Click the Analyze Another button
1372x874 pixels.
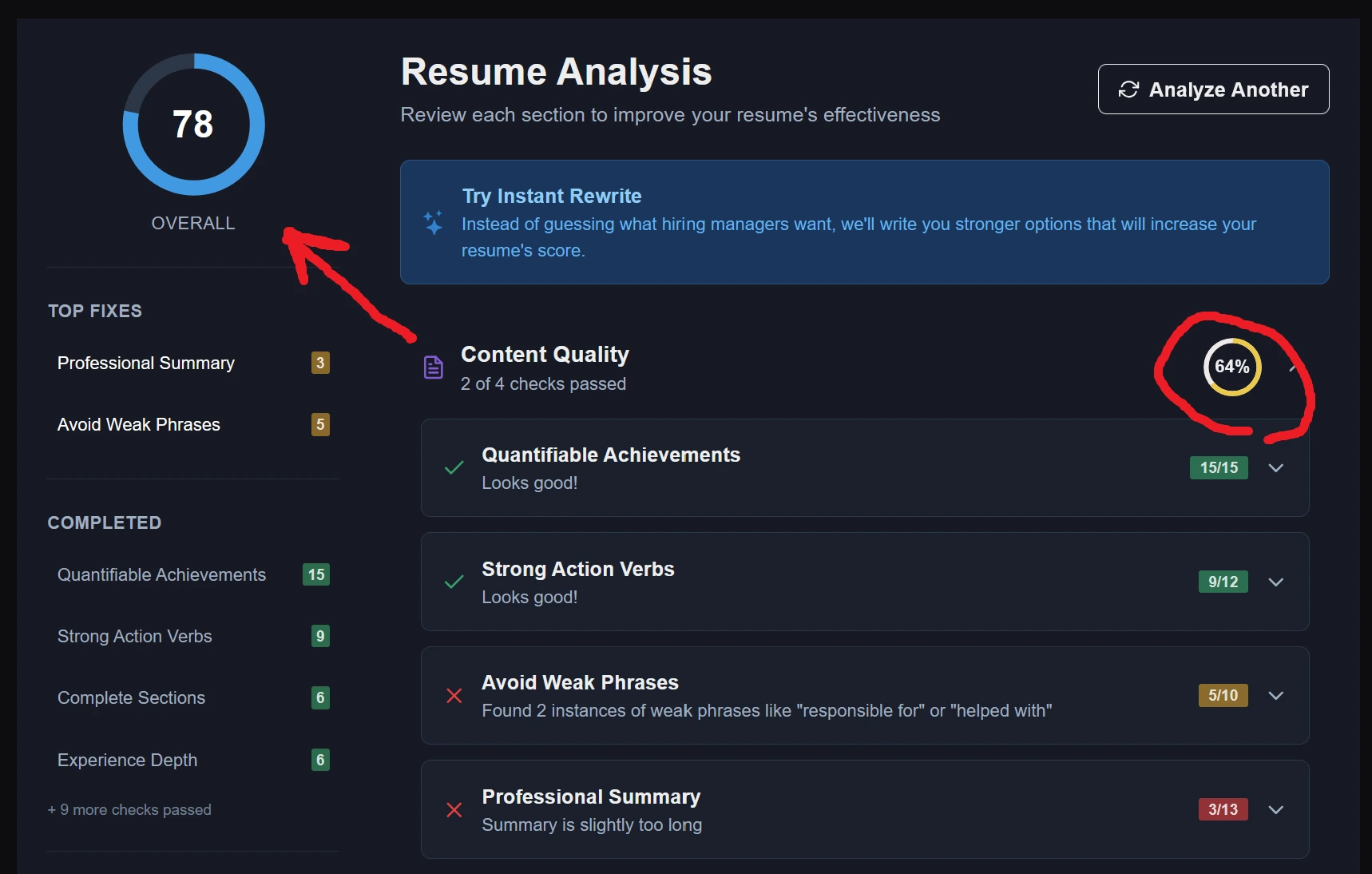1212,89
